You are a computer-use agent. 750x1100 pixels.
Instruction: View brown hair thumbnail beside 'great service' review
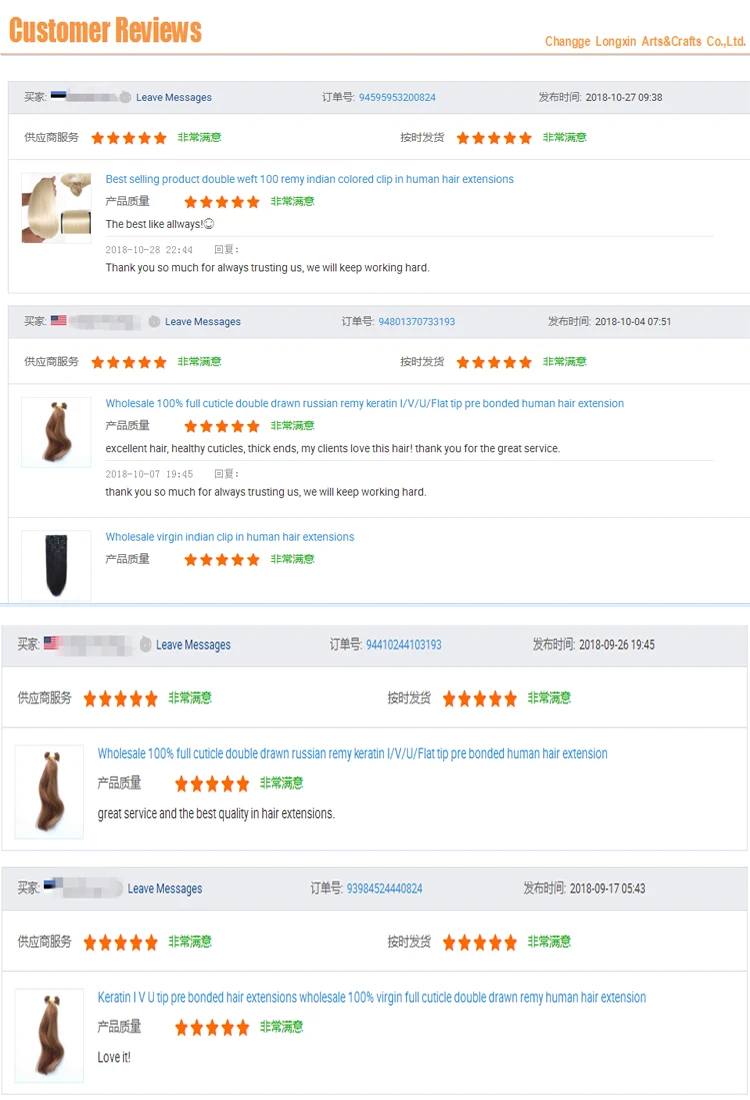pos(49,792)
